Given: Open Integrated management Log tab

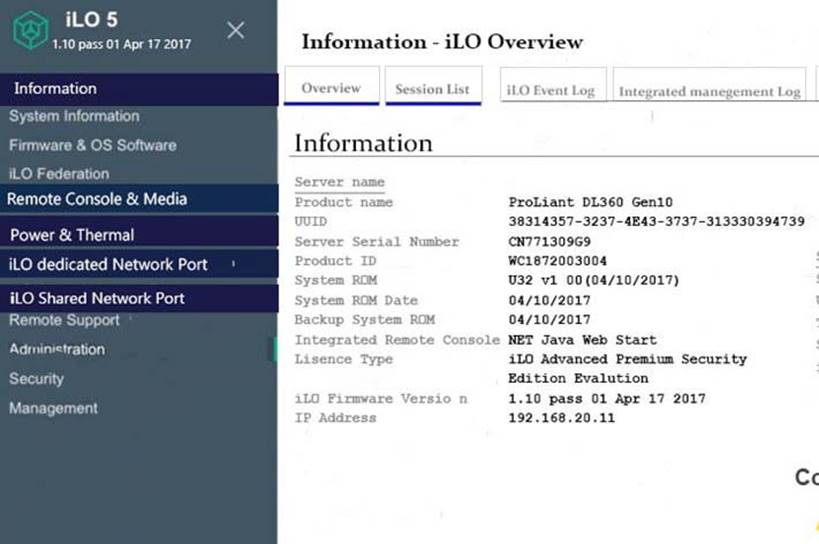Looking at the screenshot, I should pos(709,91).
